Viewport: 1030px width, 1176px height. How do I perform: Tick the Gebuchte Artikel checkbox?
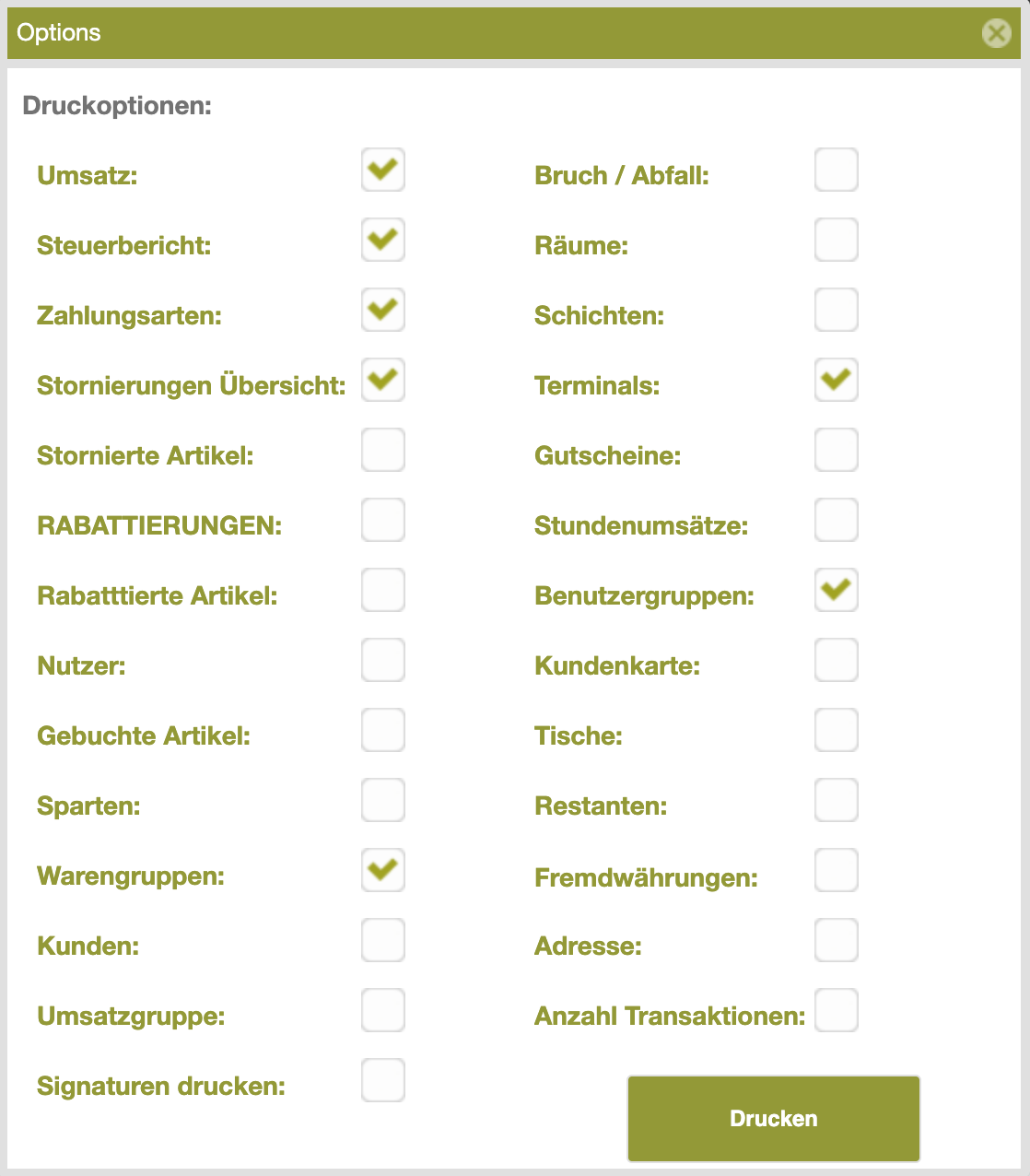tap(383, 730)
